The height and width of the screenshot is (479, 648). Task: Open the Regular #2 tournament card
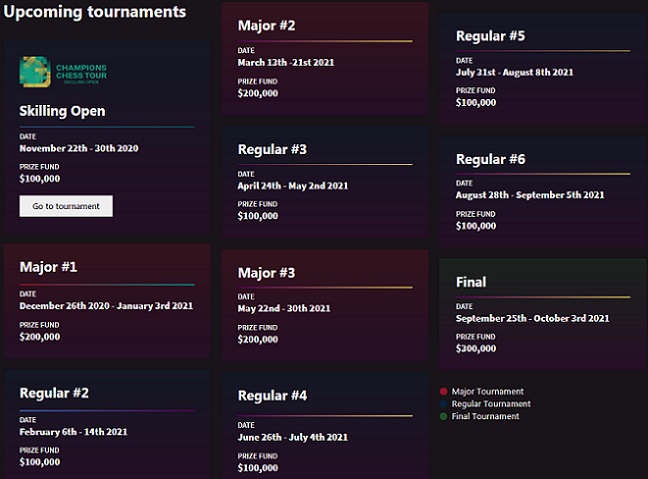pyautogui.click(x=107, y=424)
